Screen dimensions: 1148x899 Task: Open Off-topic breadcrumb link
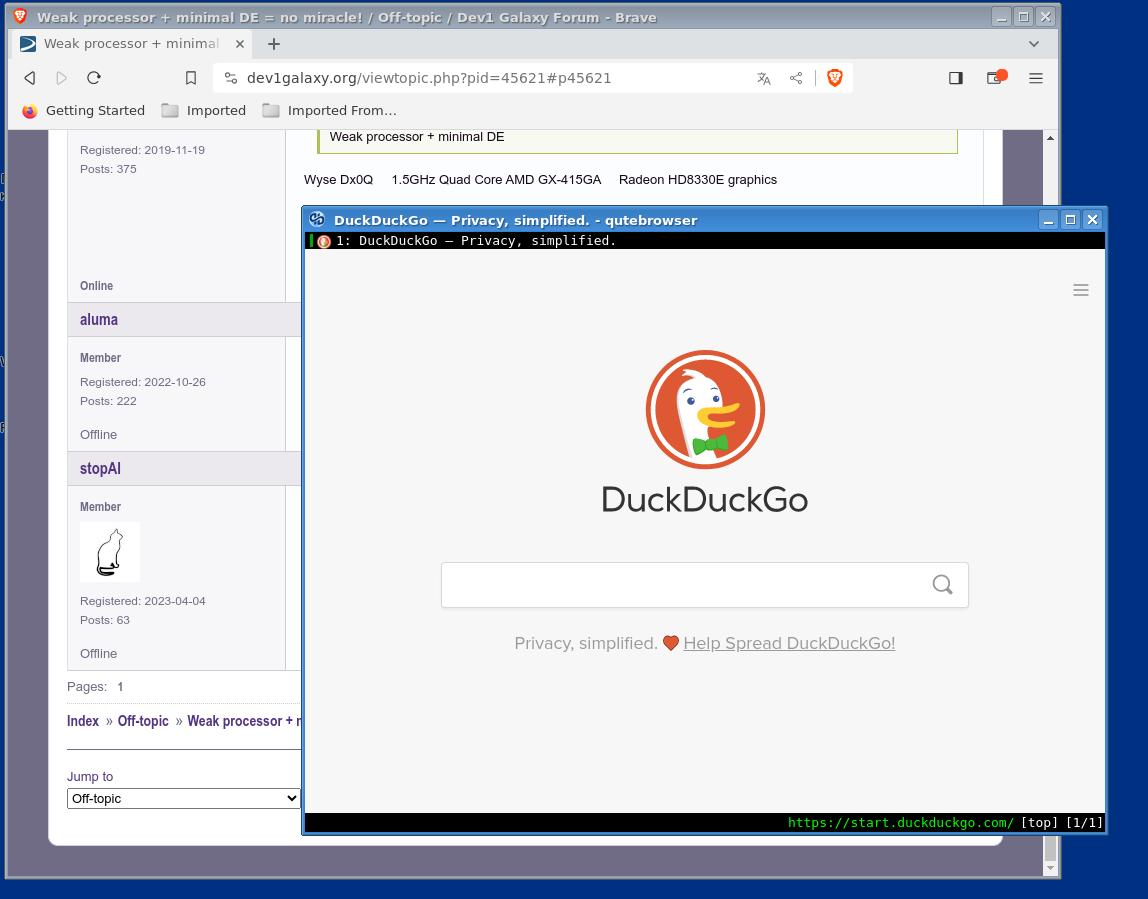click(143, 721)
